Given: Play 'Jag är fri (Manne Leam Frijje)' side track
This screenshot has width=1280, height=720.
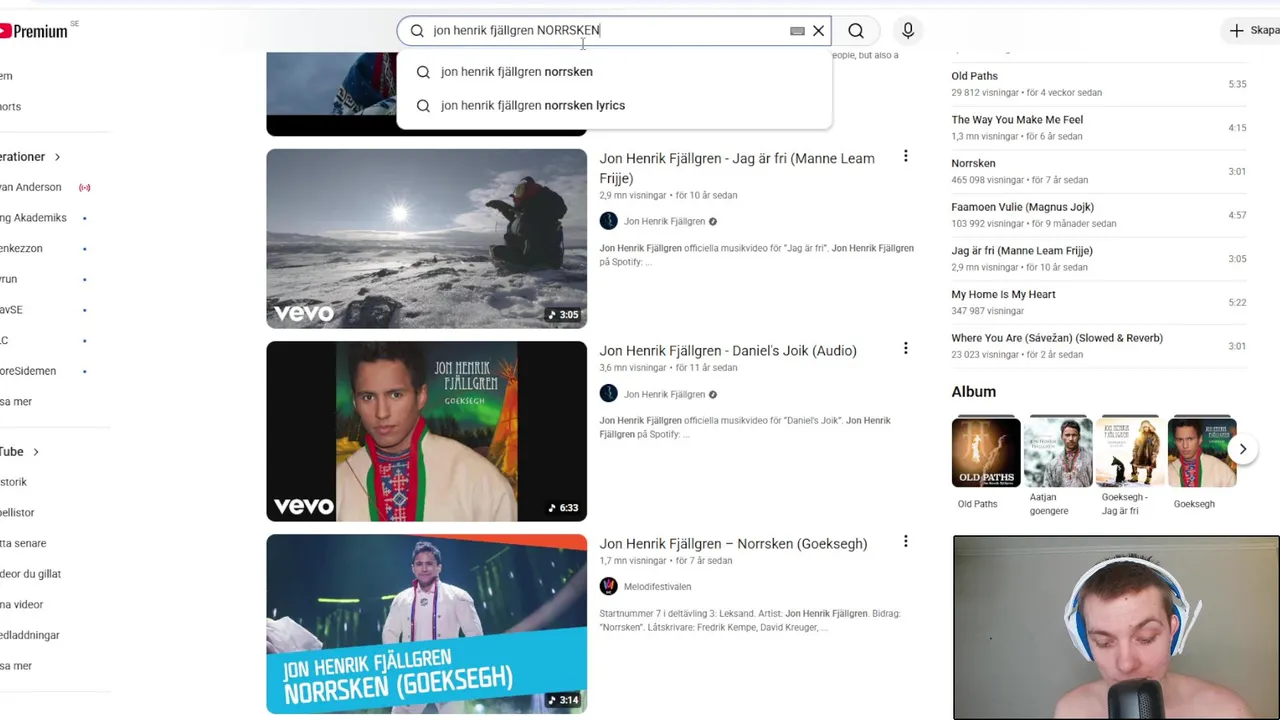Looking at the screenshot, I should click(x=1098, y=259).
